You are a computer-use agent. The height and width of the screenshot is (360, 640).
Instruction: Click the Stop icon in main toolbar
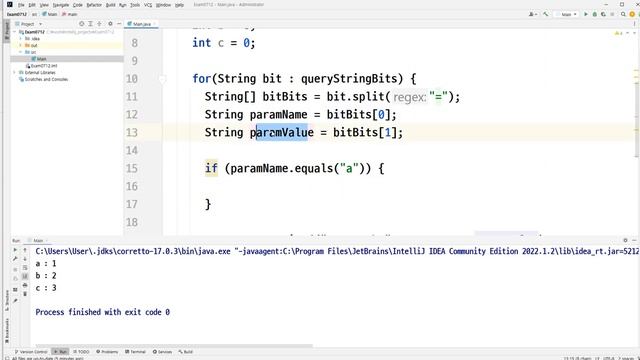coord(612,14)
